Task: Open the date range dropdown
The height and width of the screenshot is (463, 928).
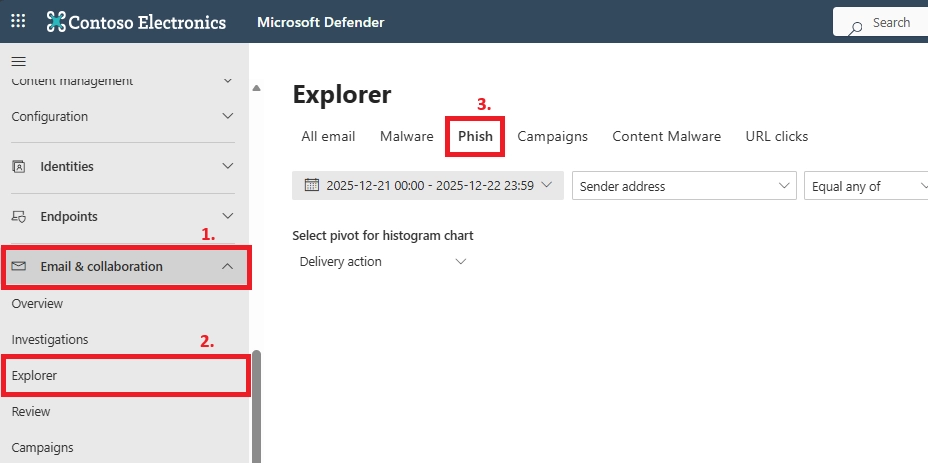Action: [428, 185]
